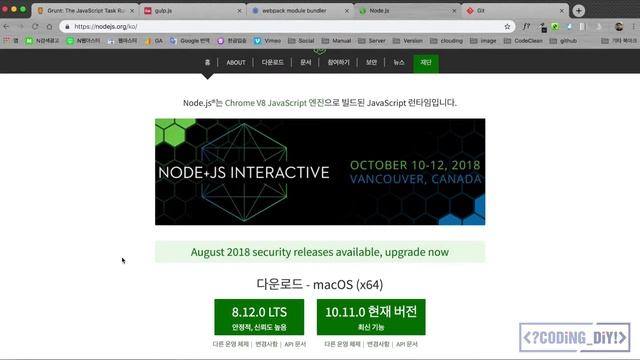
Task: Open the ABOUT menu item
Action: [236, 62]
